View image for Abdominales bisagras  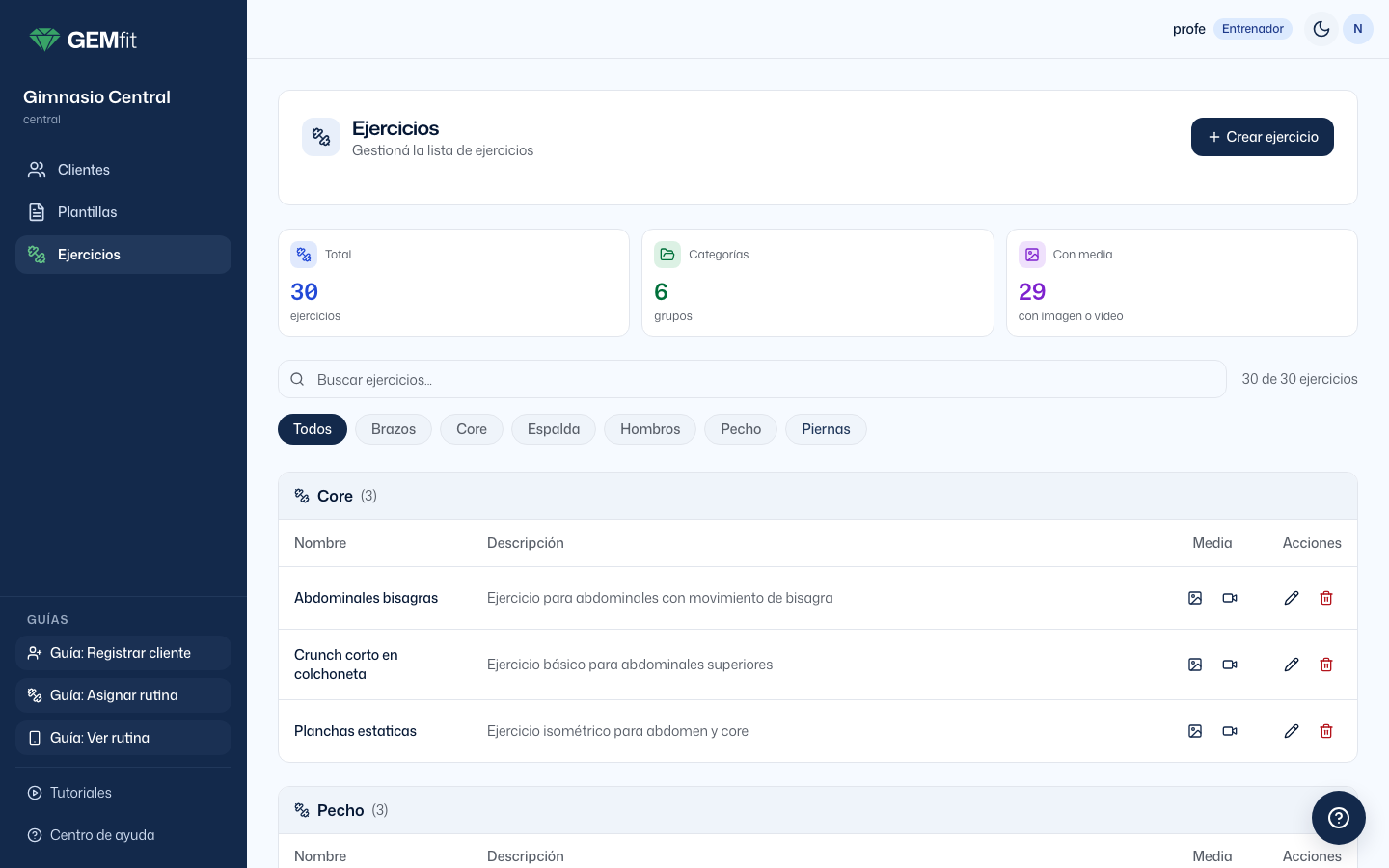(x=1195, y=598)
